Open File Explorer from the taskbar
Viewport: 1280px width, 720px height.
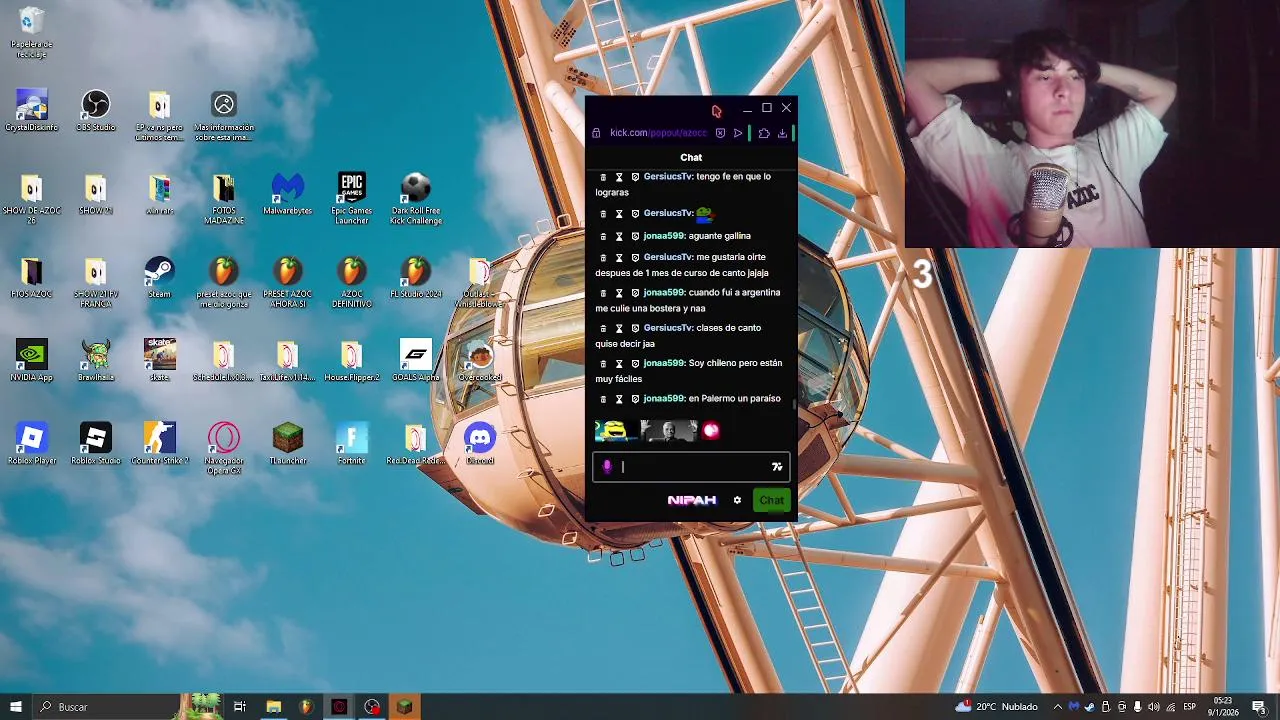point(273,707)
